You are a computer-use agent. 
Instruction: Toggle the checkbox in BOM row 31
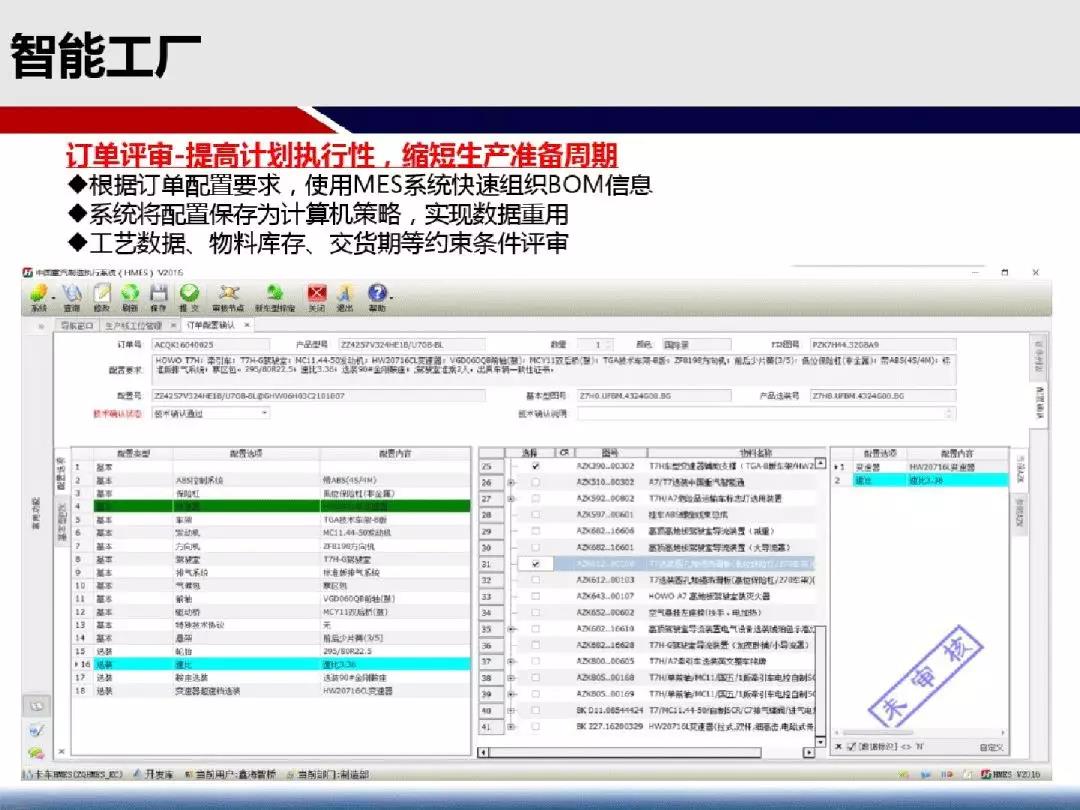535,563
